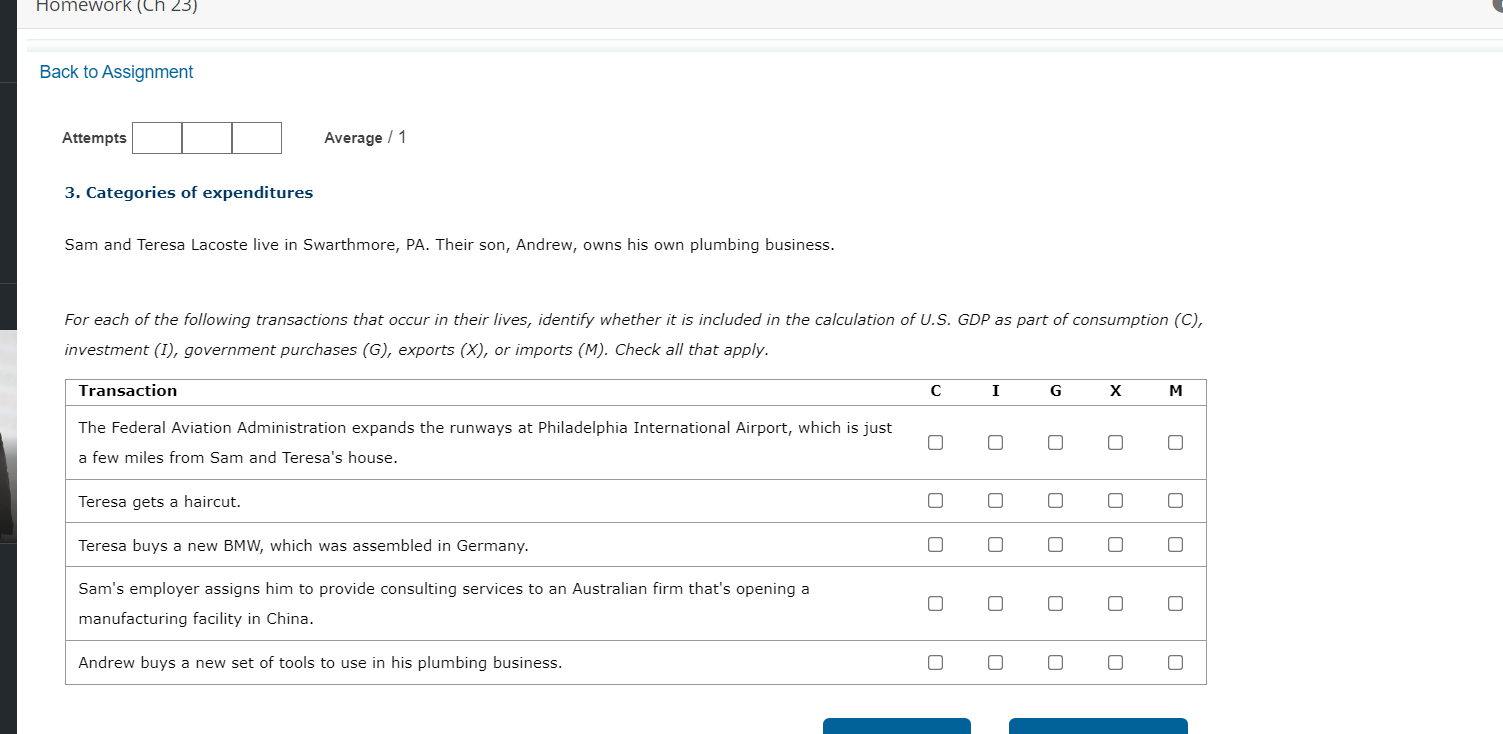The width and height of the screenshot is (1503, 734).
Task: Check G for Teresa gets a haircut
Action: [1055, 501]
